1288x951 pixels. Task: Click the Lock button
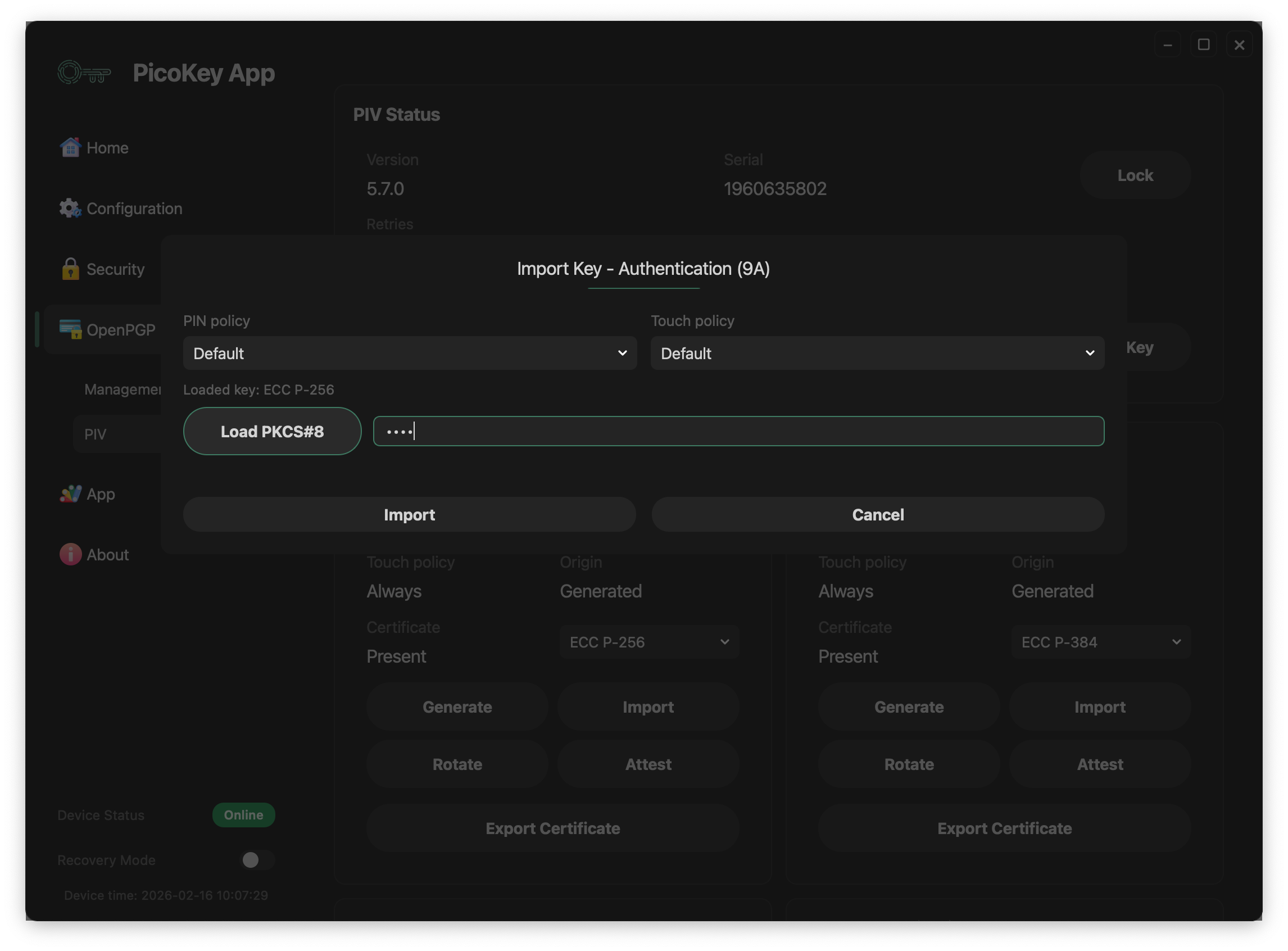pyautogui.click(x=1135, y=175)
